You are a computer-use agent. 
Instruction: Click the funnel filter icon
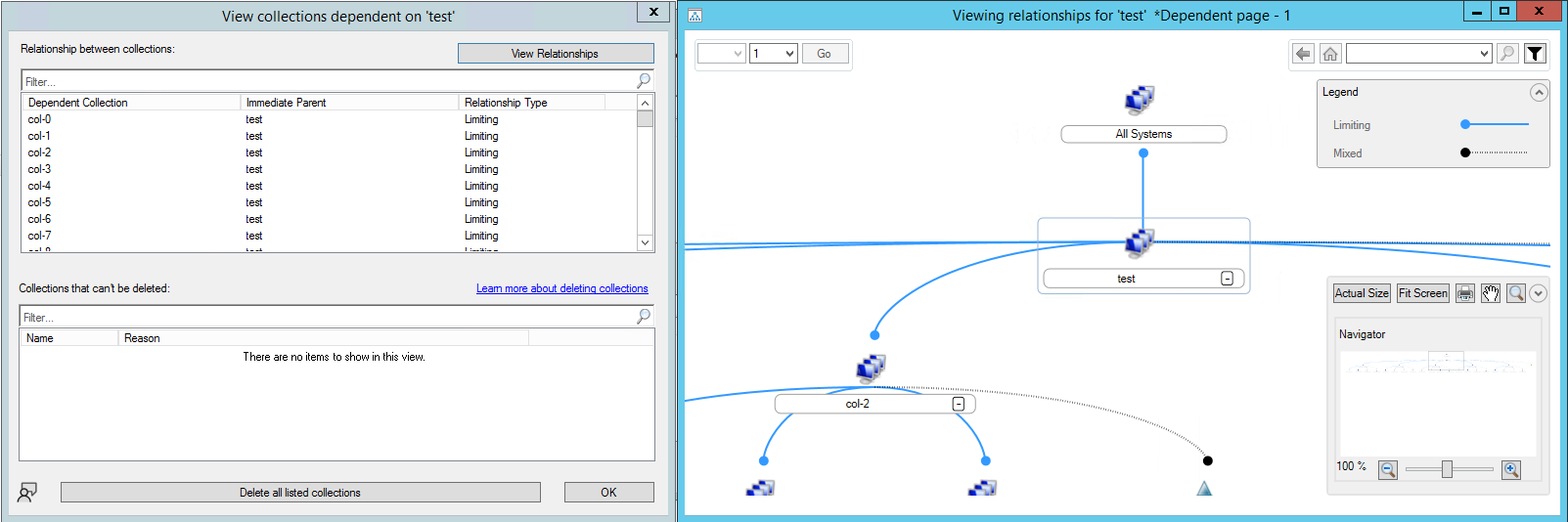pyautogui.click(x=1535, y=54)
